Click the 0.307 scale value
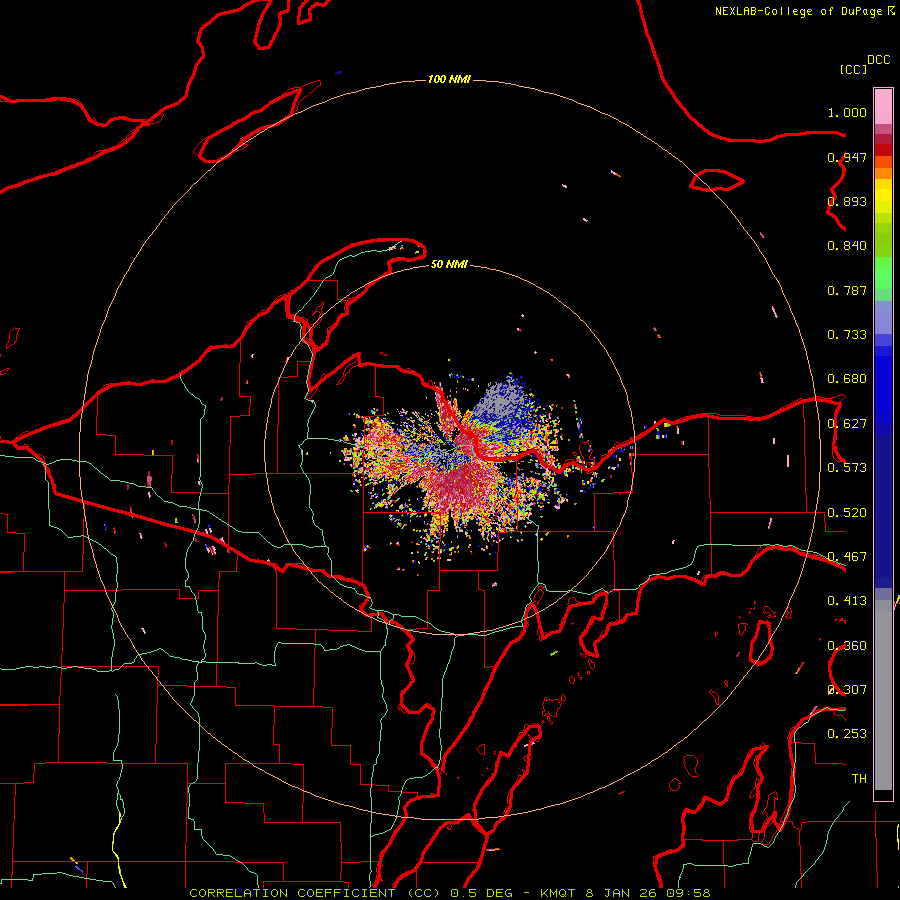900x900 pixels. click(x=847, y=690)
